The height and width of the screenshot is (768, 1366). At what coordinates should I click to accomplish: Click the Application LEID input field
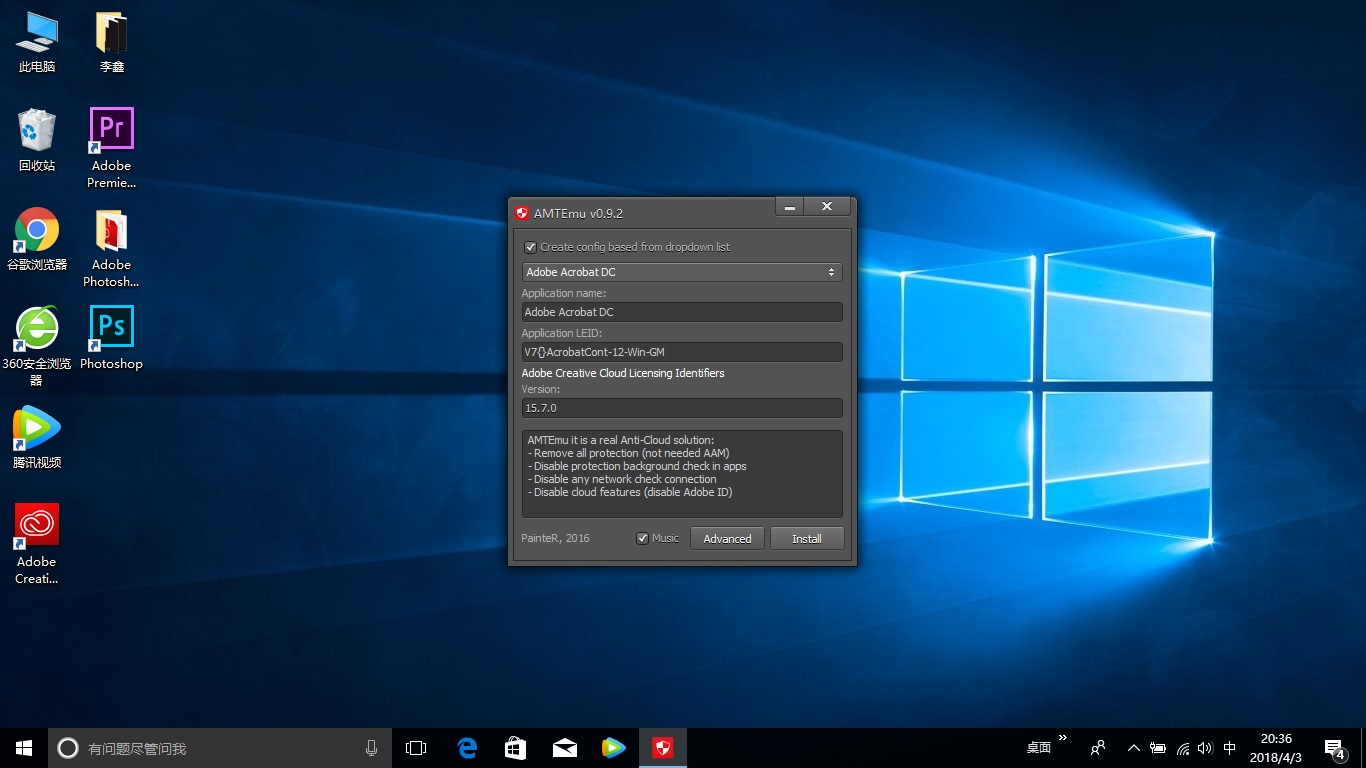tap(682, 352)
